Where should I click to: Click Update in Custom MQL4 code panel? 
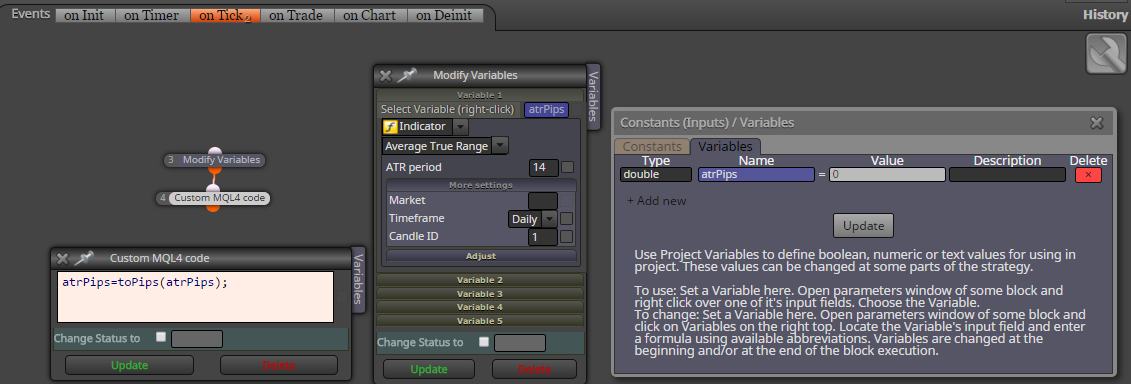129,365
